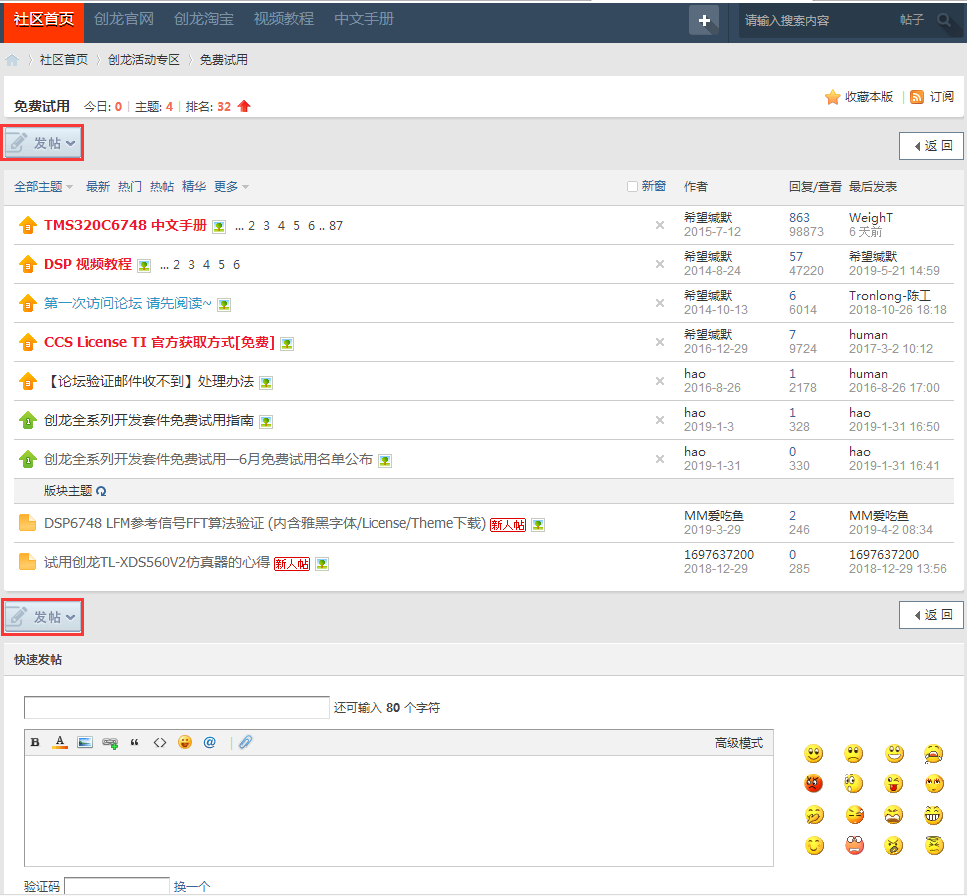The image size is (967, 896).
Task: Insert a code block with the <> icon
Action: (159, 742)
